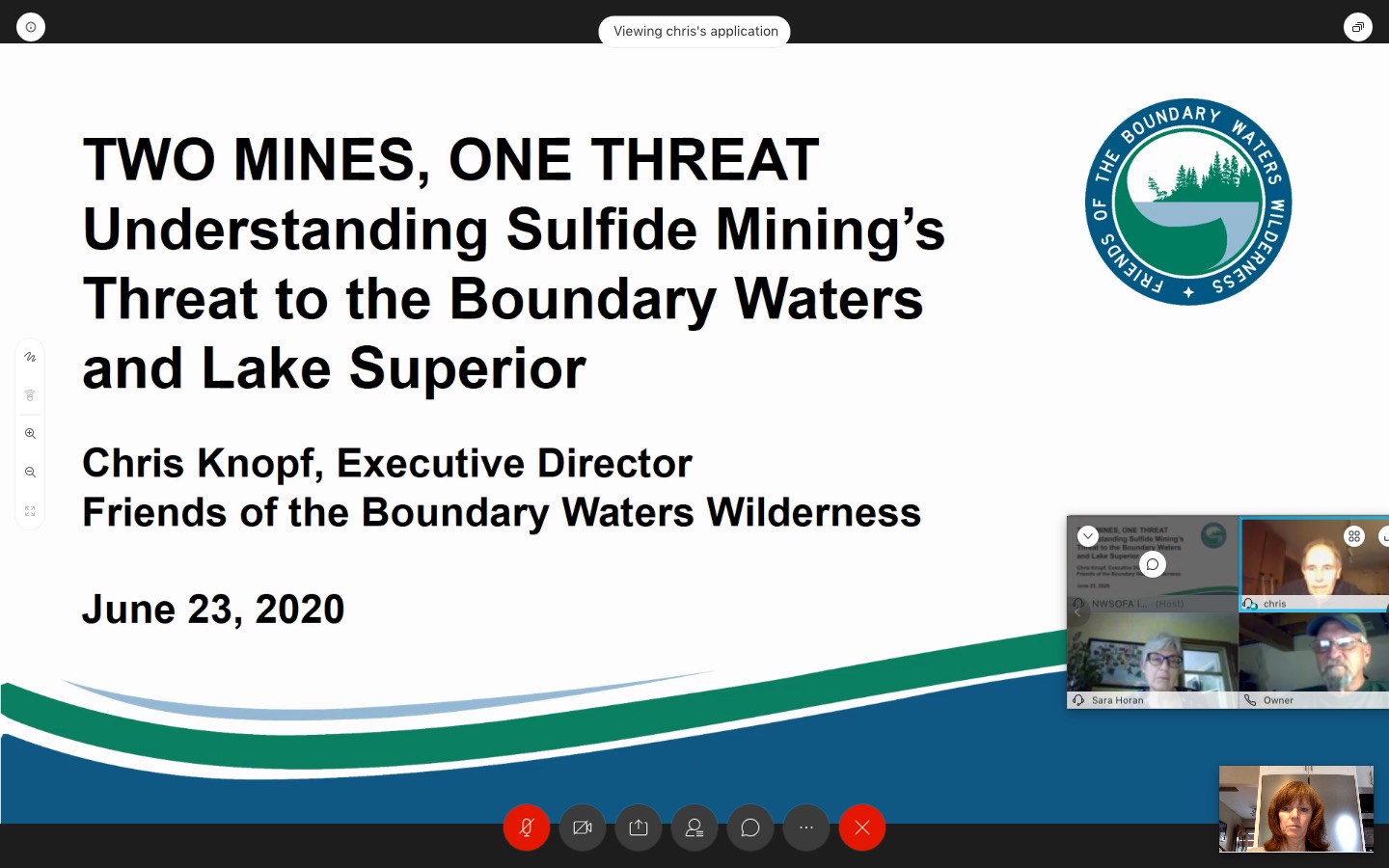Select Owner's video thumbnail
1389x868 pixels.
[x=1314, y=661]
